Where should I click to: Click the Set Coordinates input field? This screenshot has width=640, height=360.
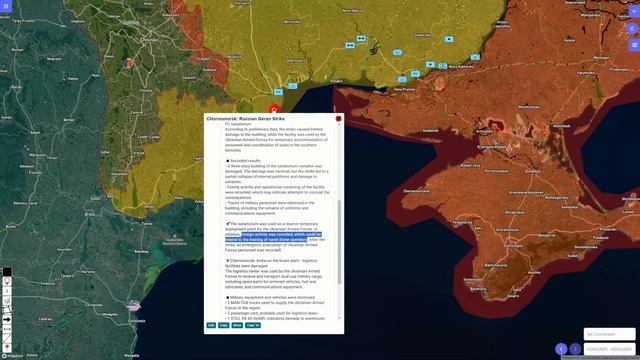(x=609, y=334)
